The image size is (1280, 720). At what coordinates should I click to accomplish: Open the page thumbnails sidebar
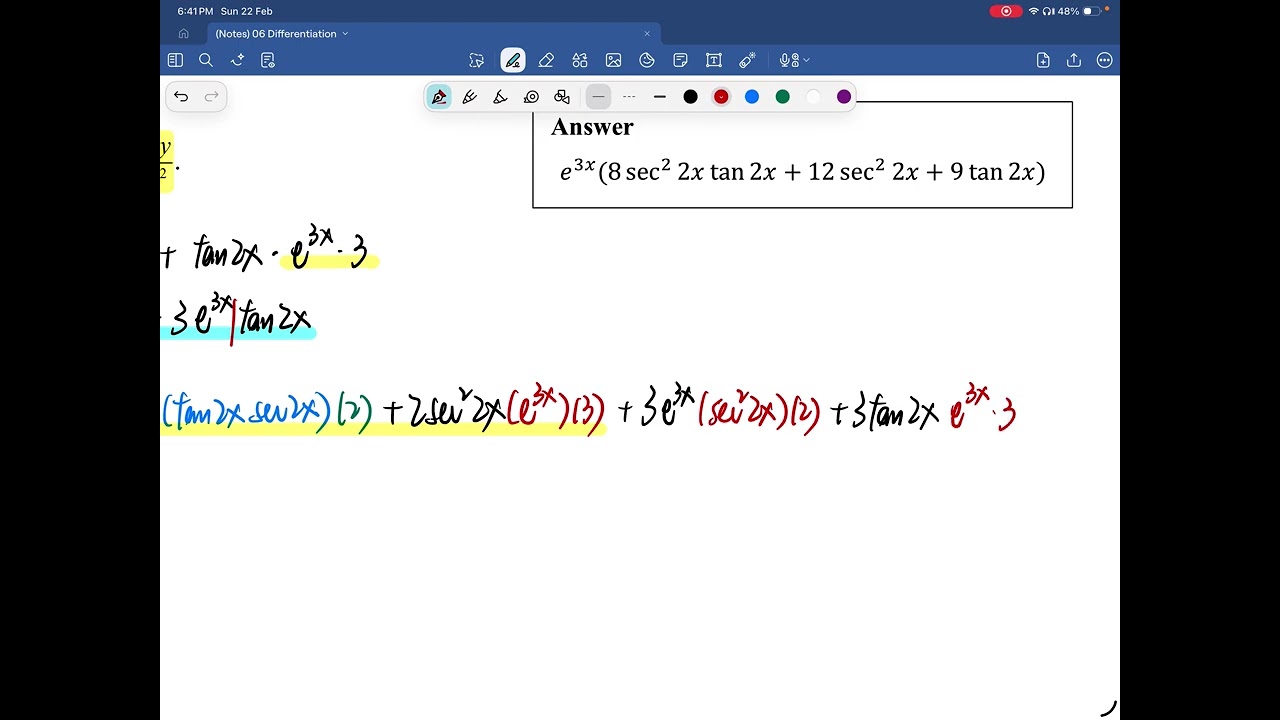[x=175, y=60]
